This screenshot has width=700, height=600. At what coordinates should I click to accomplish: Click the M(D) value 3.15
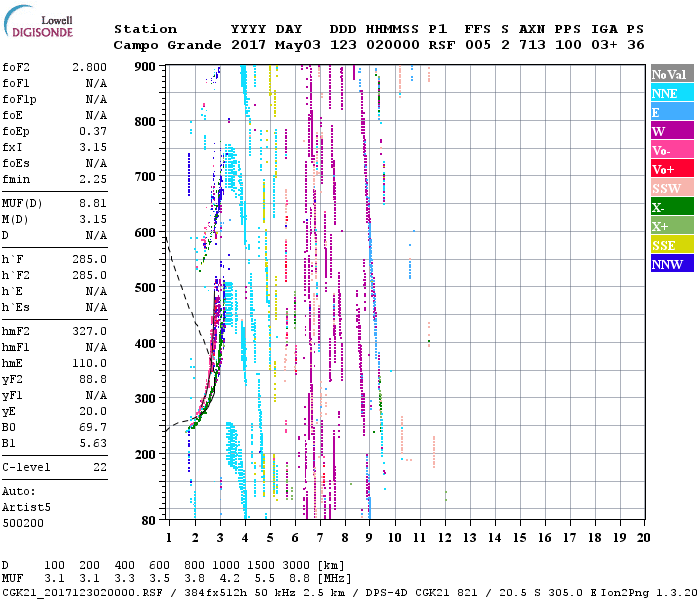coord(93,219)
